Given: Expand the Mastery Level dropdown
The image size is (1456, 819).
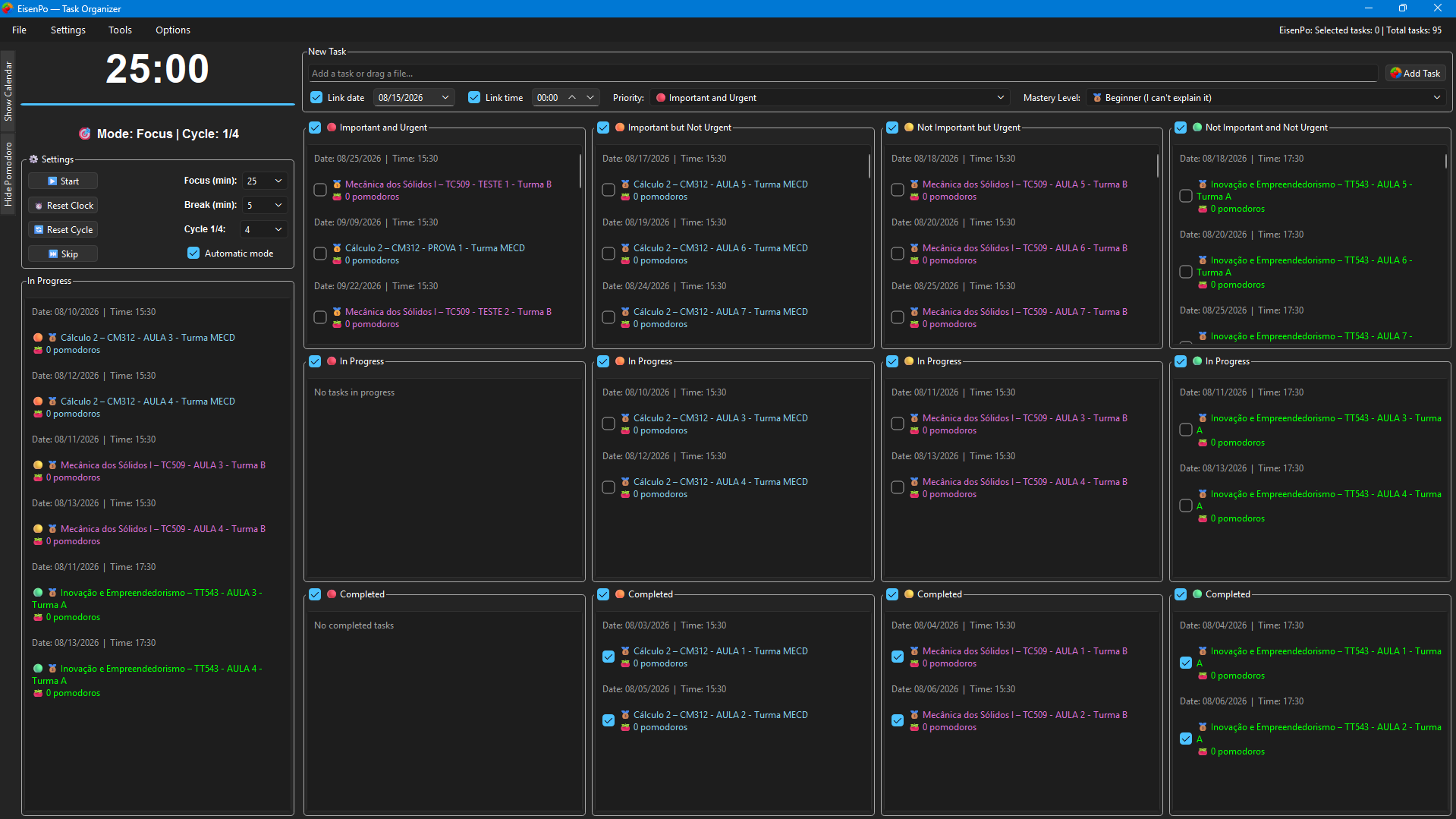Looking at the screenshot, I should [1266, 98].
